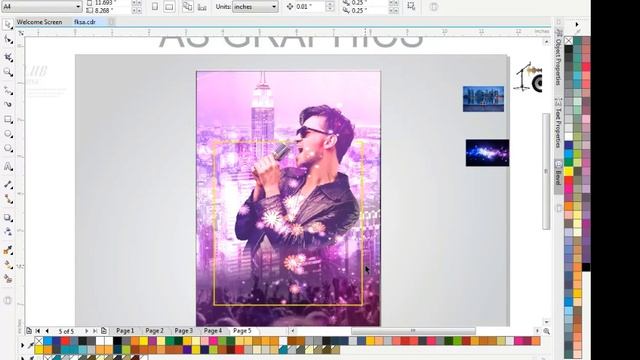
Task: Select the Ellipse tool
Action: pos(8,134)
